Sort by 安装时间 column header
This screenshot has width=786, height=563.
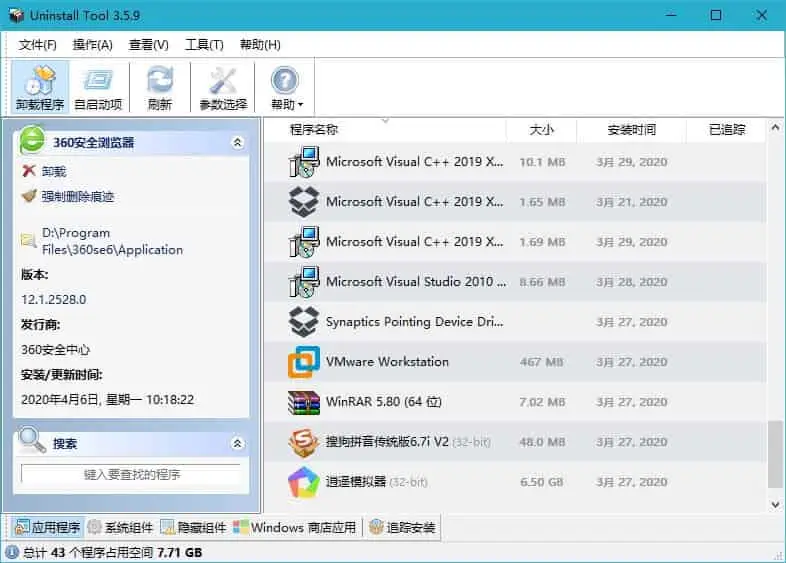tap(631, 130)
